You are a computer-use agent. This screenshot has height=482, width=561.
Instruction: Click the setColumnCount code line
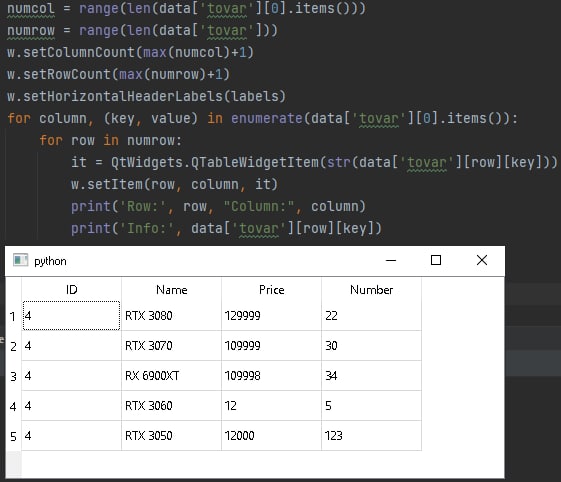pos(130,53)
